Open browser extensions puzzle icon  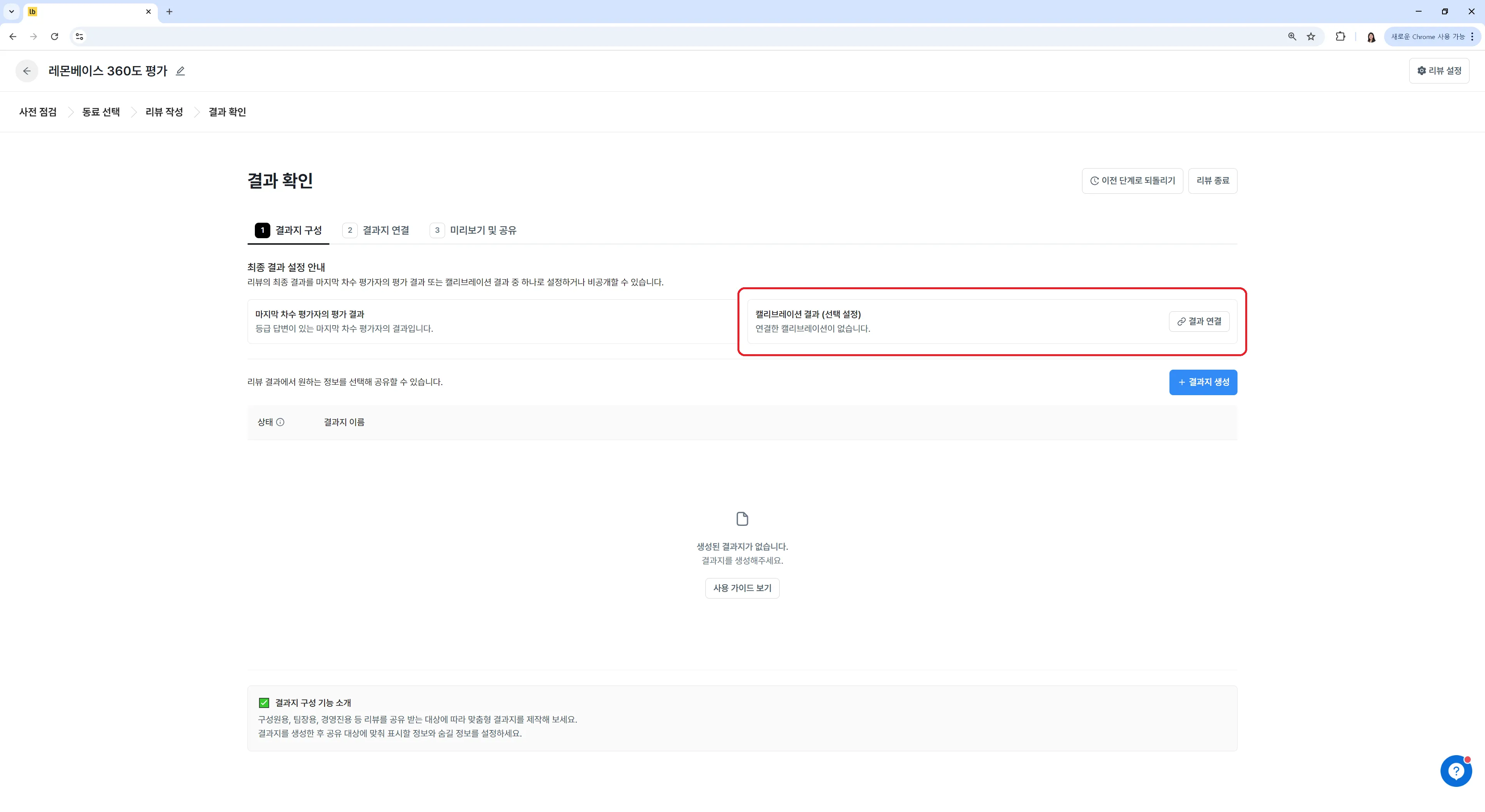coord(1340,36)
